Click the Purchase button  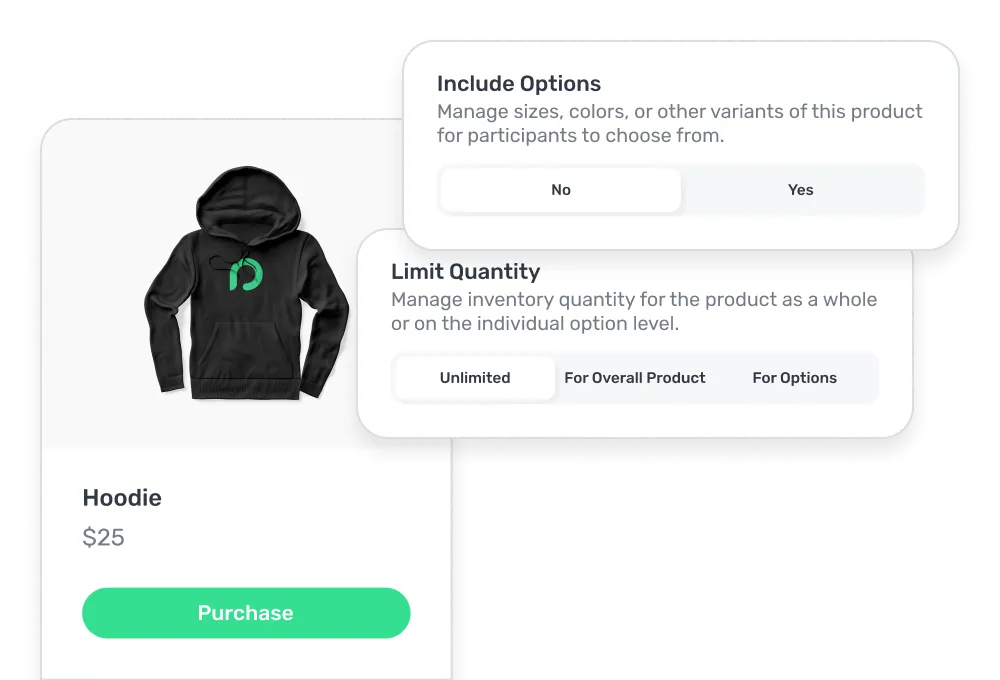pyautogui.click(x=246, y=613)
